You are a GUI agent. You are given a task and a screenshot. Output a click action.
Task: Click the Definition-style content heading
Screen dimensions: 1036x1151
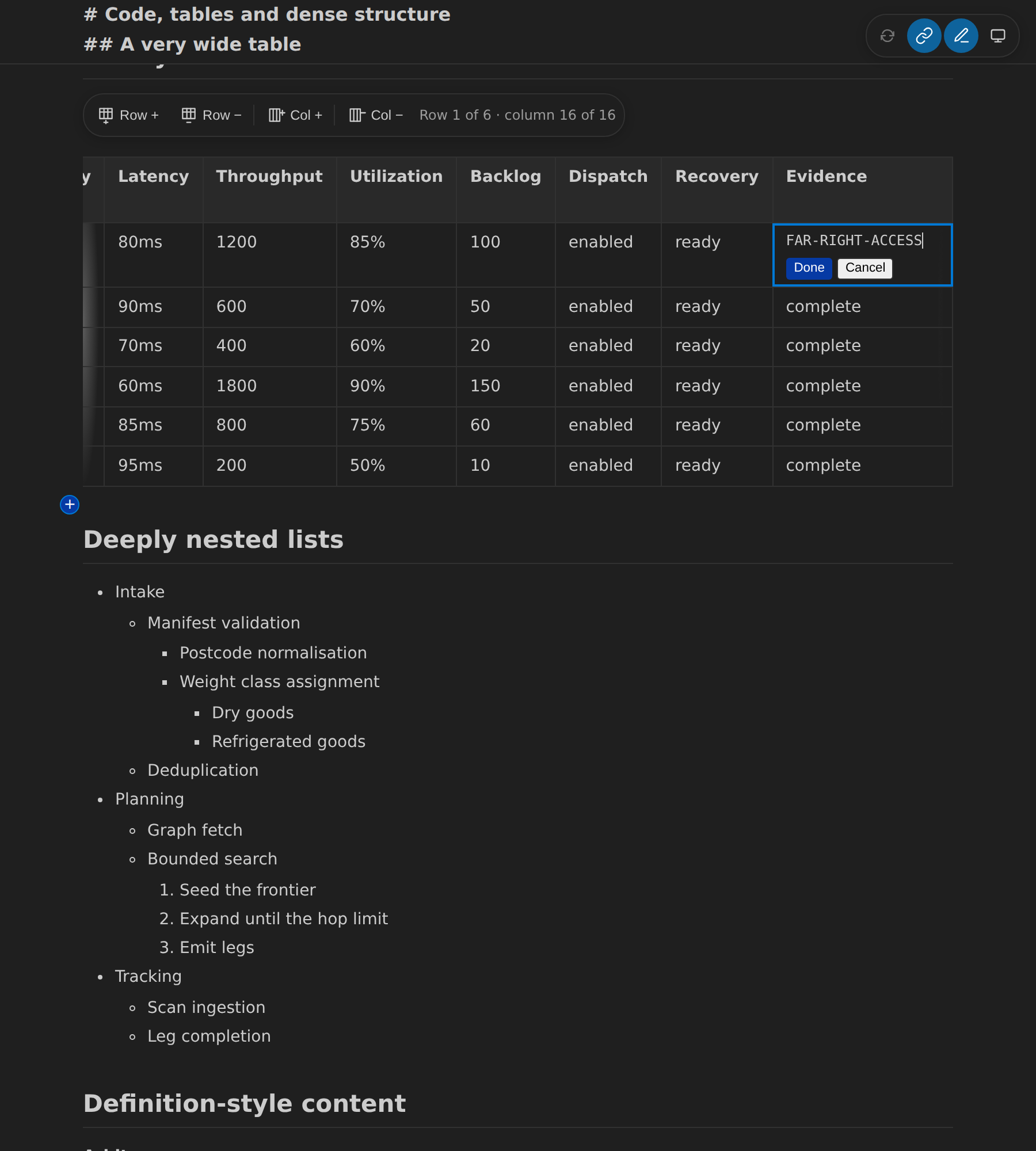pos(245,1104)
